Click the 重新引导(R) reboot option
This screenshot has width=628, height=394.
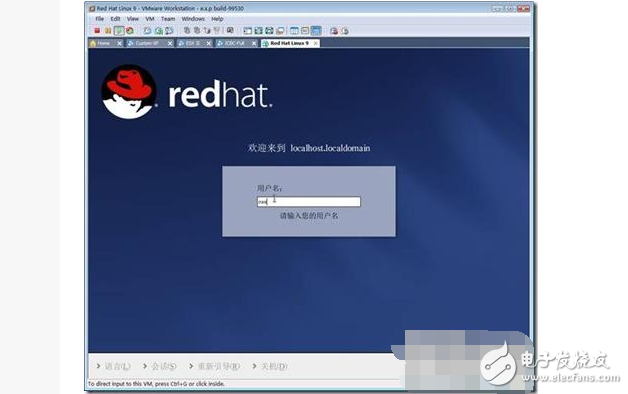click(x=214, y=366)
